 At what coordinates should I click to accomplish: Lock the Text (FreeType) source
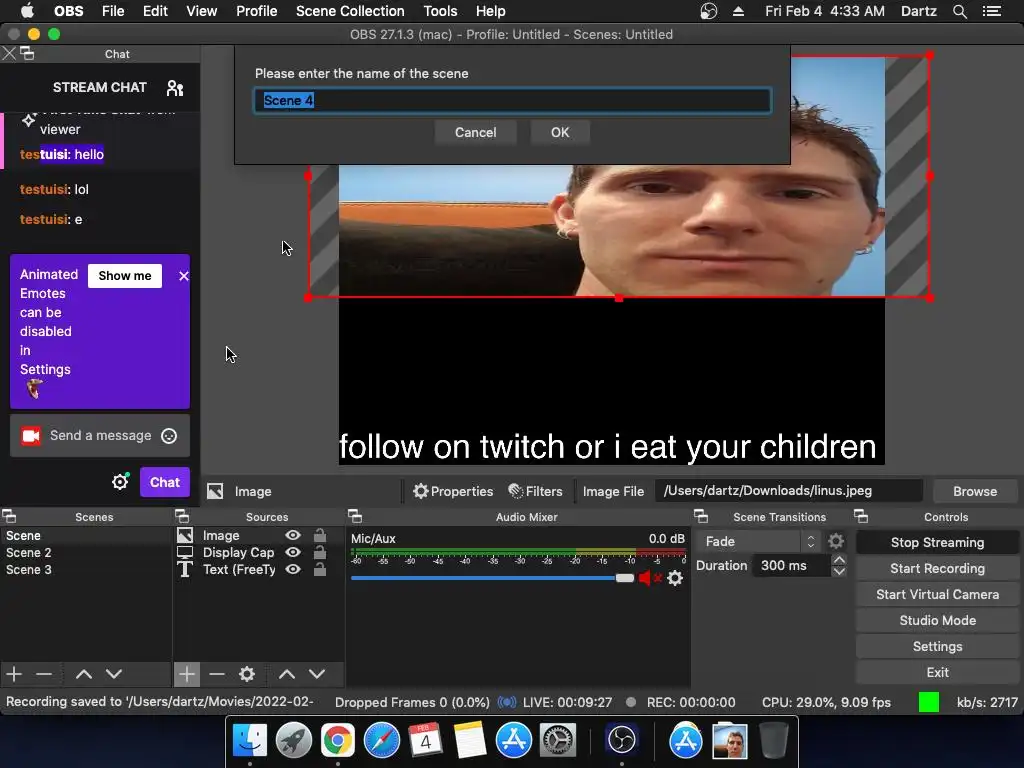click(x=320, y=569)
